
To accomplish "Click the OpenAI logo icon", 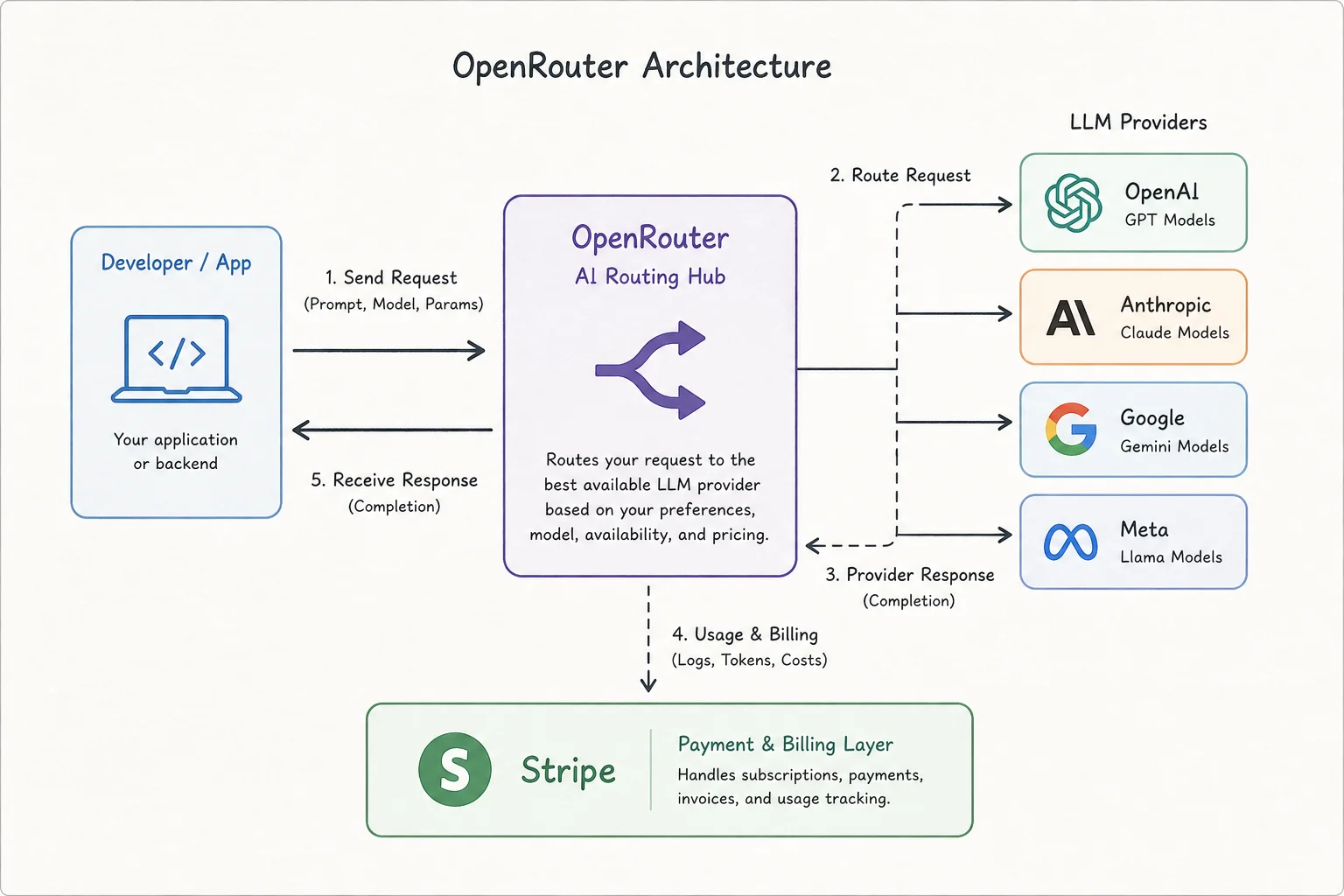I will pos(1074,203).
